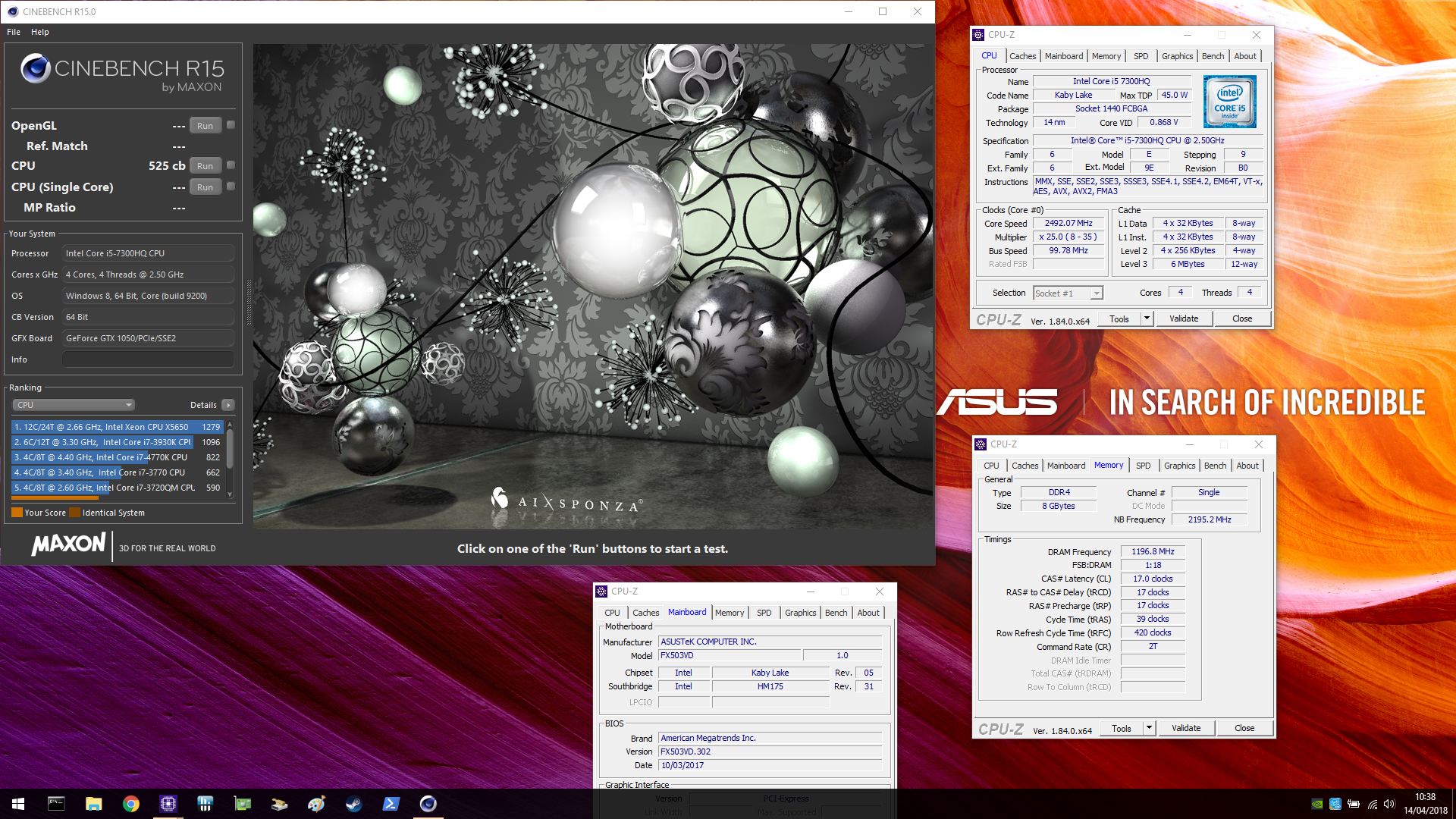Select the Core i7-3930K ranking entry
The width and height of the screenshot is (1456, 819).
point(117,442)
